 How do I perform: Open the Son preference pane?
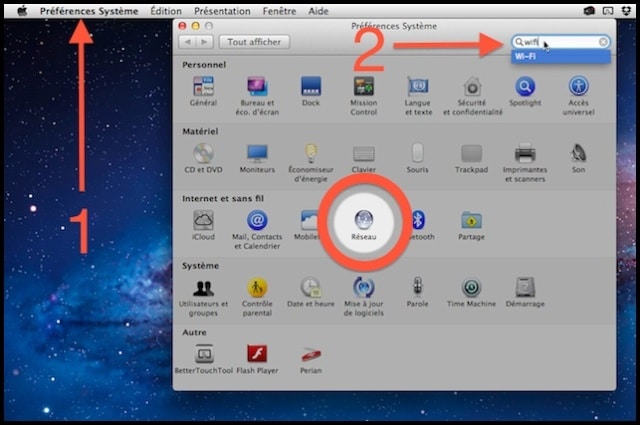(578, 158)
